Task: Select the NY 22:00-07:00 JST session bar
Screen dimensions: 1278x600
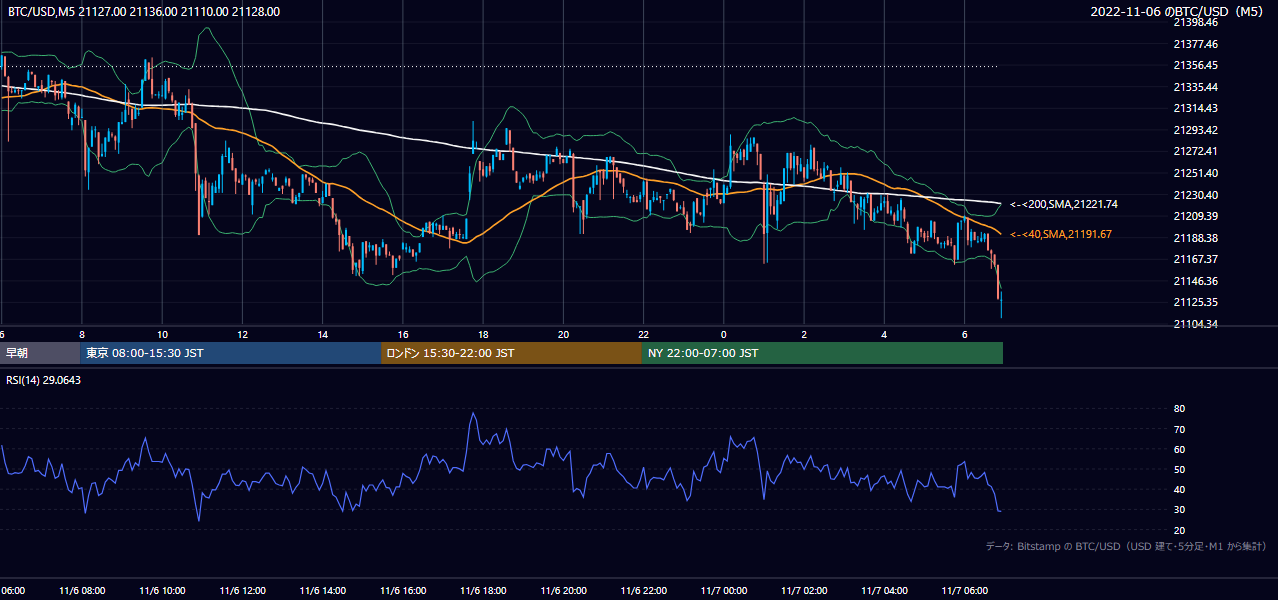Action: click(x=822, y=353)
